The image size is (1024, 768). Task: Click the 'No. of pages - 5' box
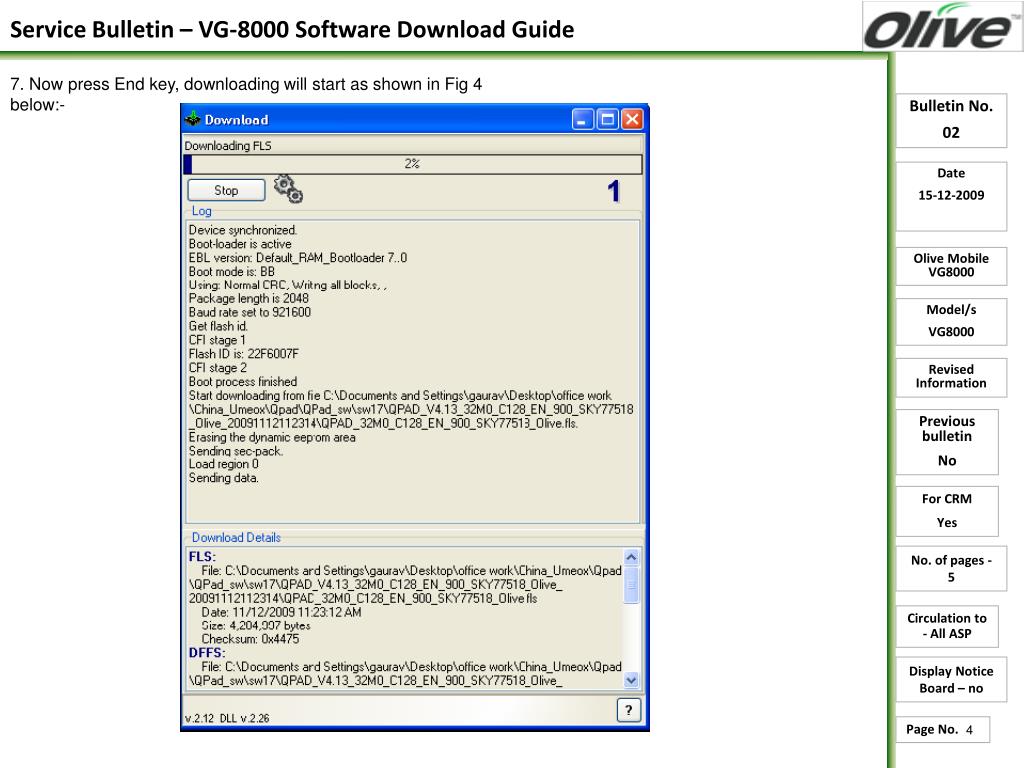[951, 569]
